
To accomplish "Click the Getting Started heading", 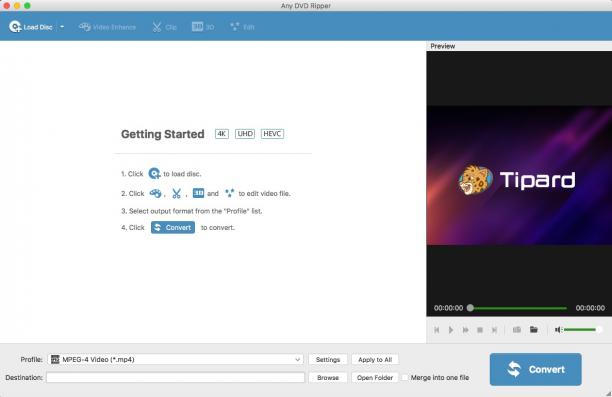I will (163, 134).
